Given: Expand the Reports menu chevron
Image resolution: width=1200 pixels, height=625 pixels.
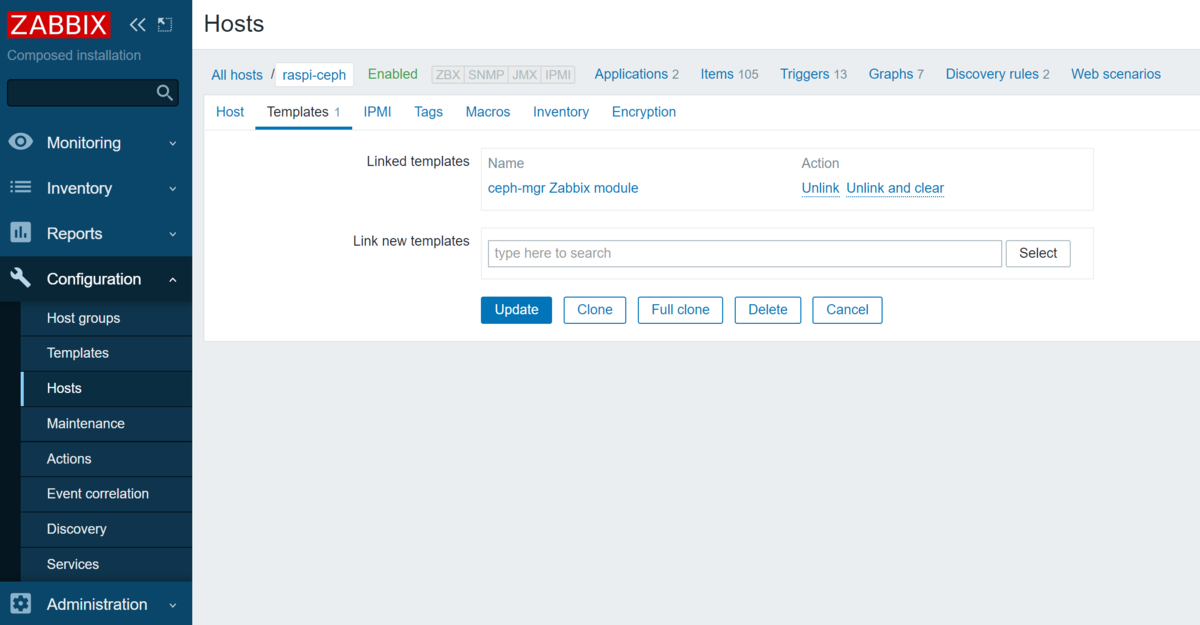Looking at the screenshot, I should pos(172,234).
